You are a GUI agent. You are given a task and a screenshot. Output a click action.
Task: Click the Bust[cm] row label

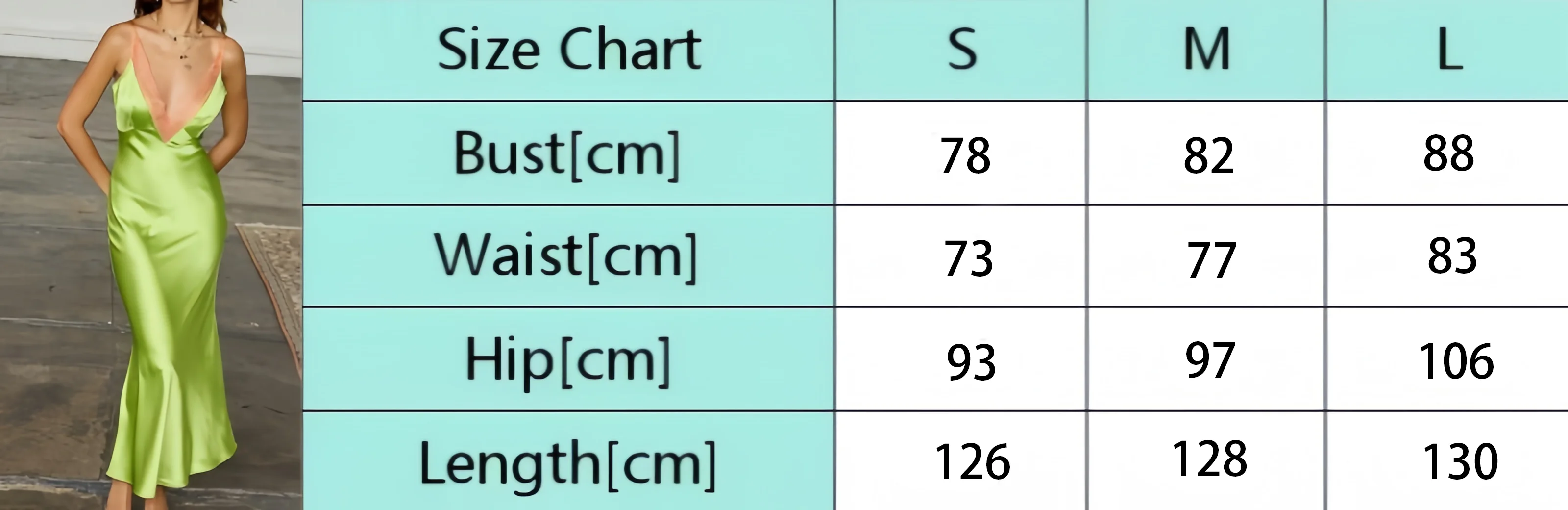click(x=568, y=153)
